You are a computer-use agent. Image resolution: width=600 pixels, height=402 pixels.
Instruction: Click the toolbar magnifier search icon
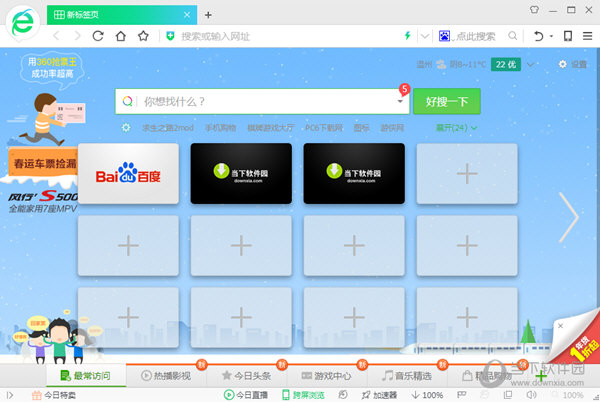[x=512, y=36]
